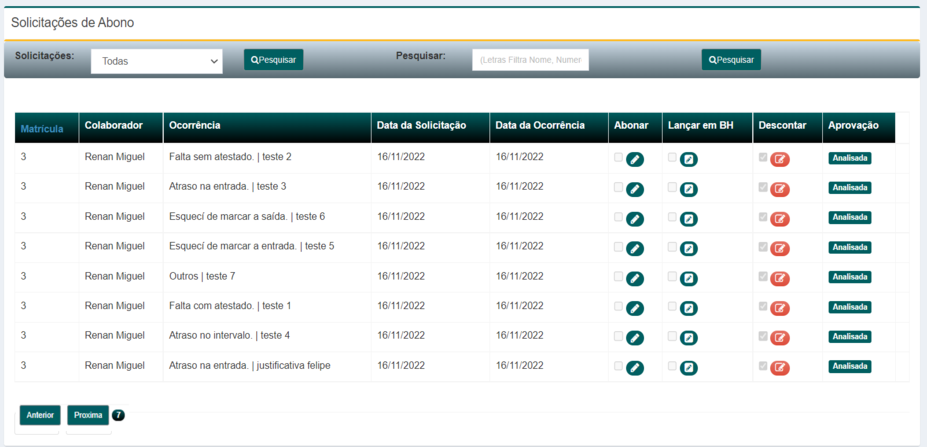Click the Data da Solicitação column header
This screenshot has height=447, width=927.
421,126
